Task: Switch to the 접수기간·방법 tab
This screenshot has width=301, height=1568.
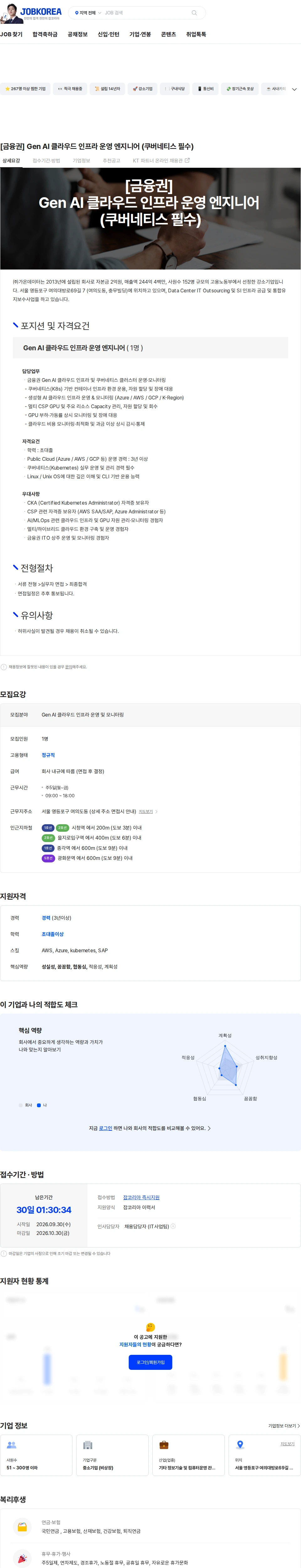Action: (x=46, y=161)
